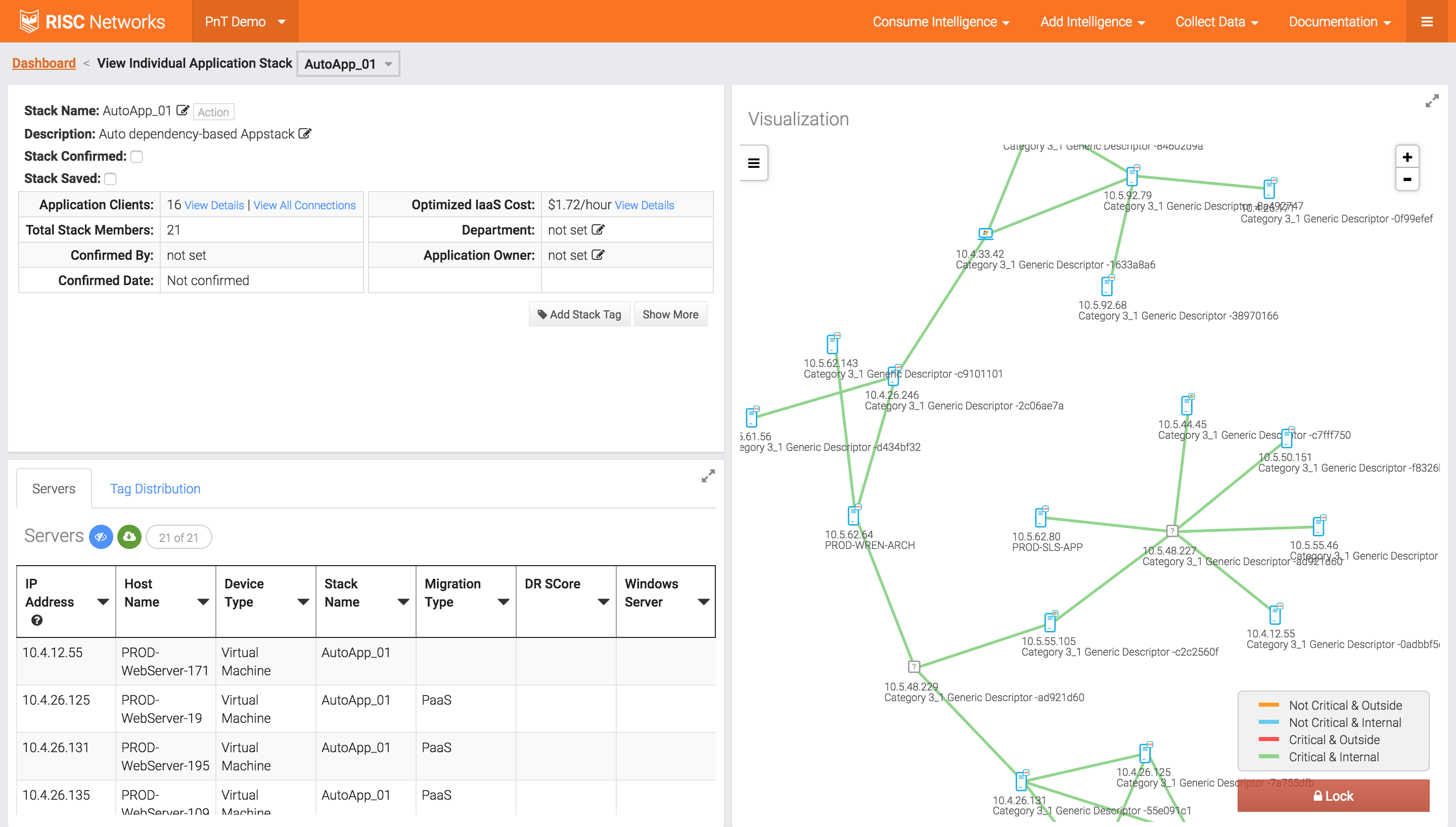Open the IP Address column filter dropdown
1456x827 pixels.
103,602
